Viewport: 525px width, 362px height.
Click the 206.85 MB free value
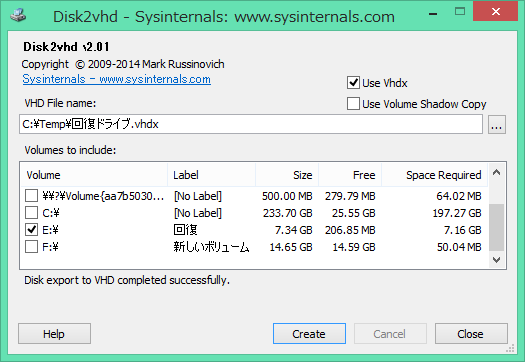tap(350, 230)
